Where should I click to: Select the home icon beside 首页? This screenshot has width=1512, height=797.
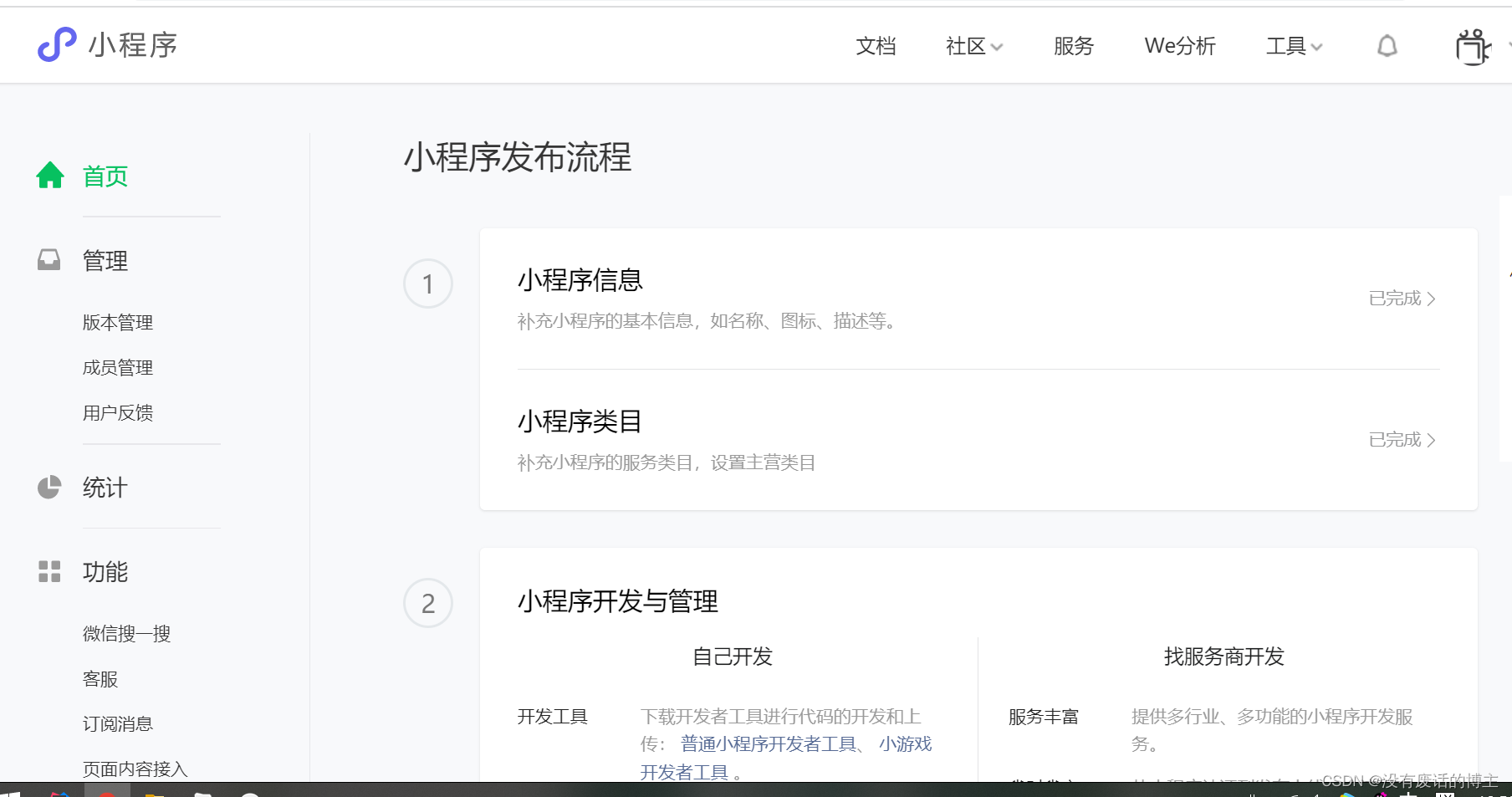pyautogui.click(x=49, y=175)
